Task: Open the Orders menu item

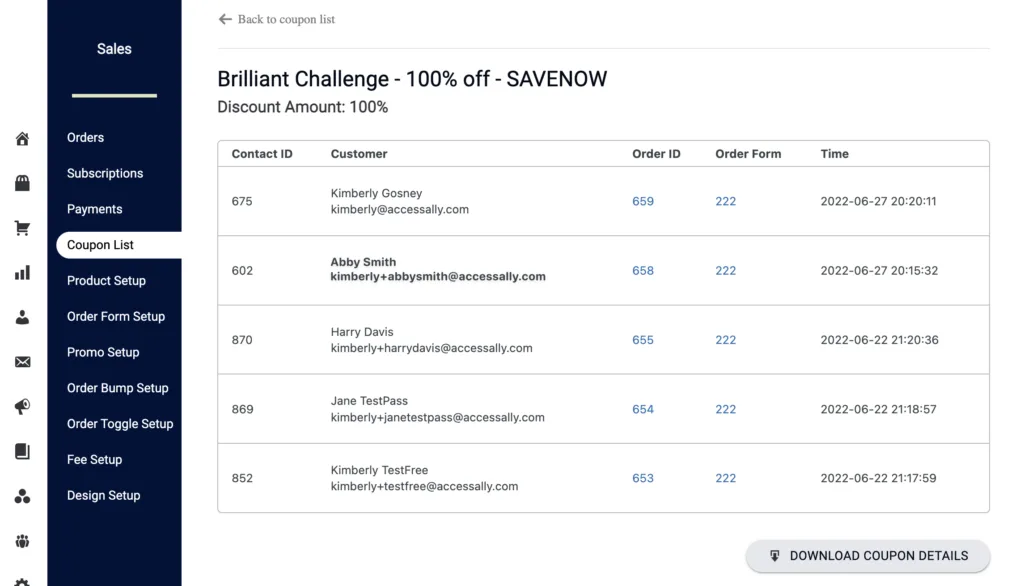Action: coord(86,137)
